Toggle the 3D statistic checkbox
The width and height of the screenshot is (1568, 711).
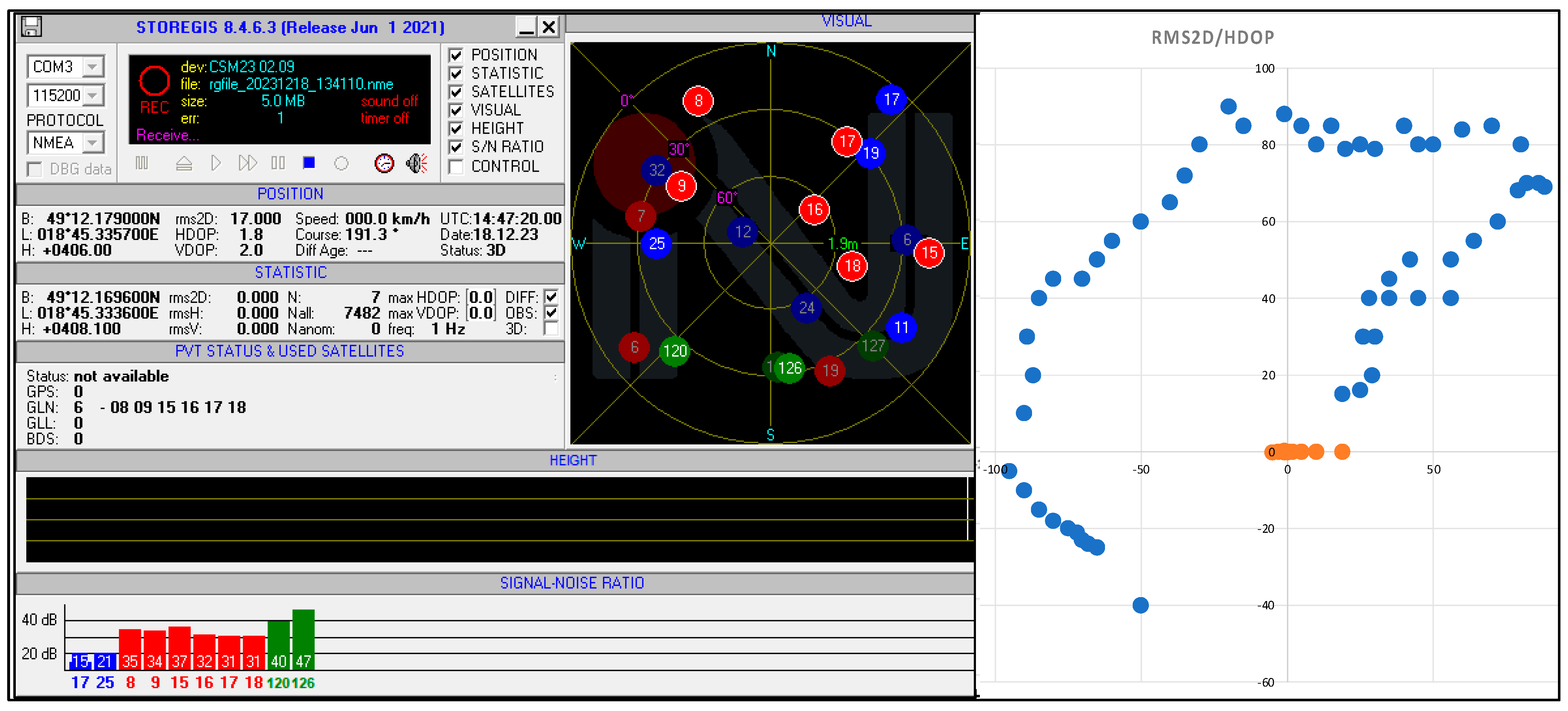click(551, 329)
